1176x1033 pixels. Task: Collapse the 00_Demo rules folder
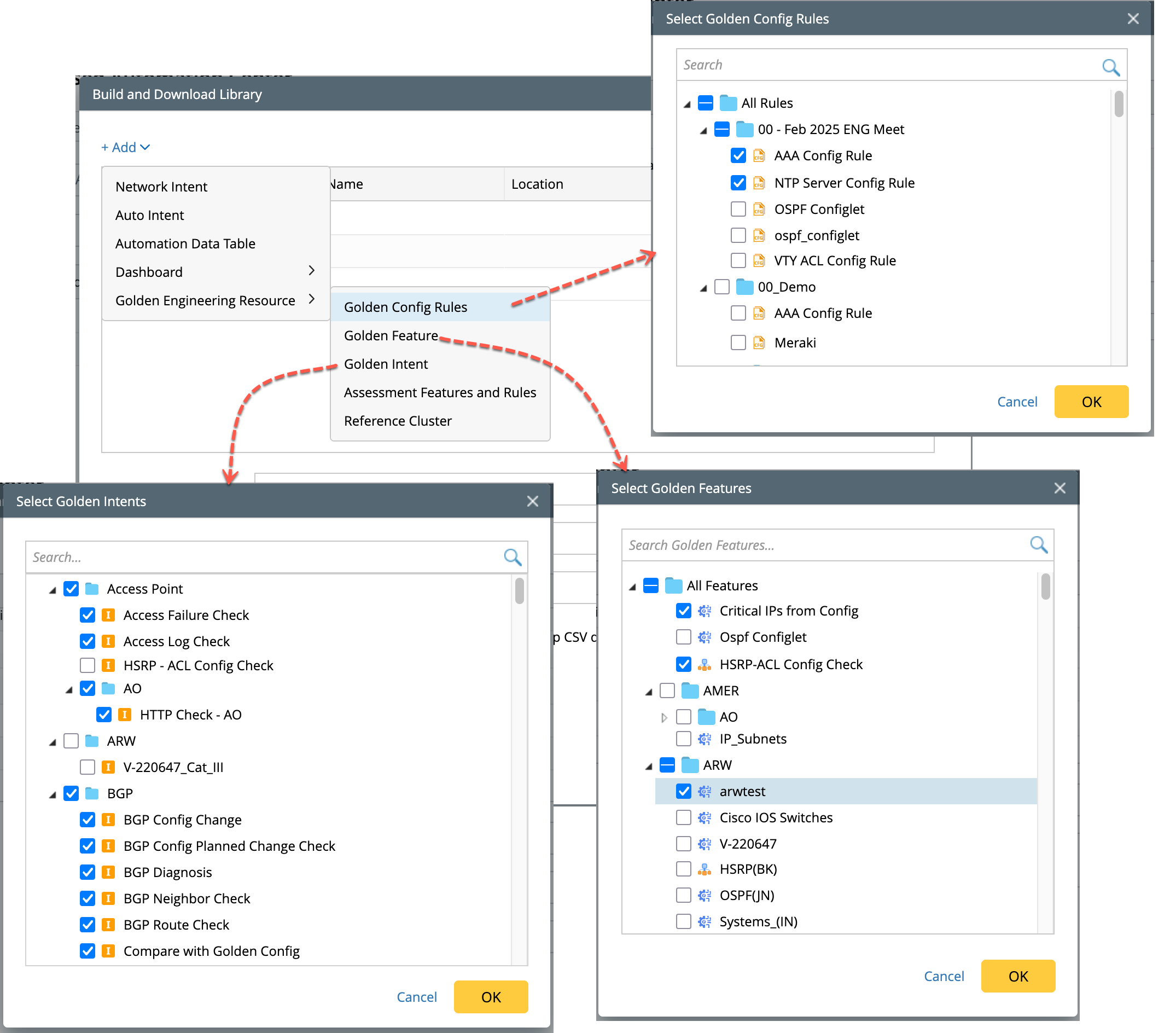pyautogui.click(x=703, y=288)
